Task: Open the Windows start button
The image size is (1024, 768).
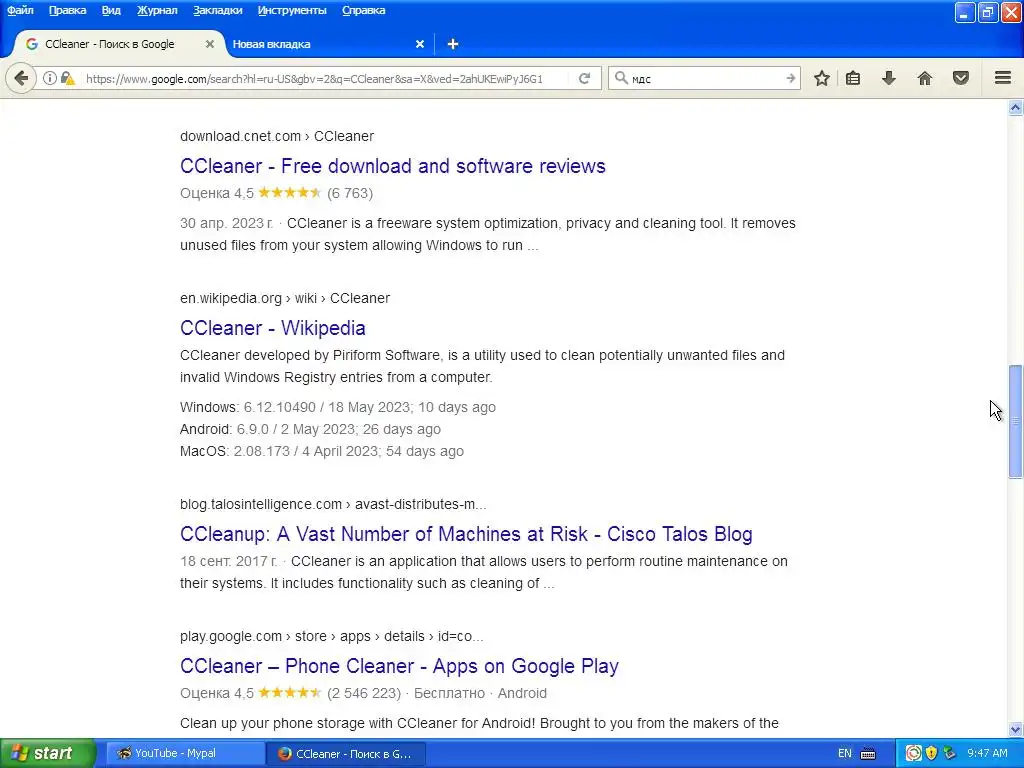Action: (x=47, y=753)
